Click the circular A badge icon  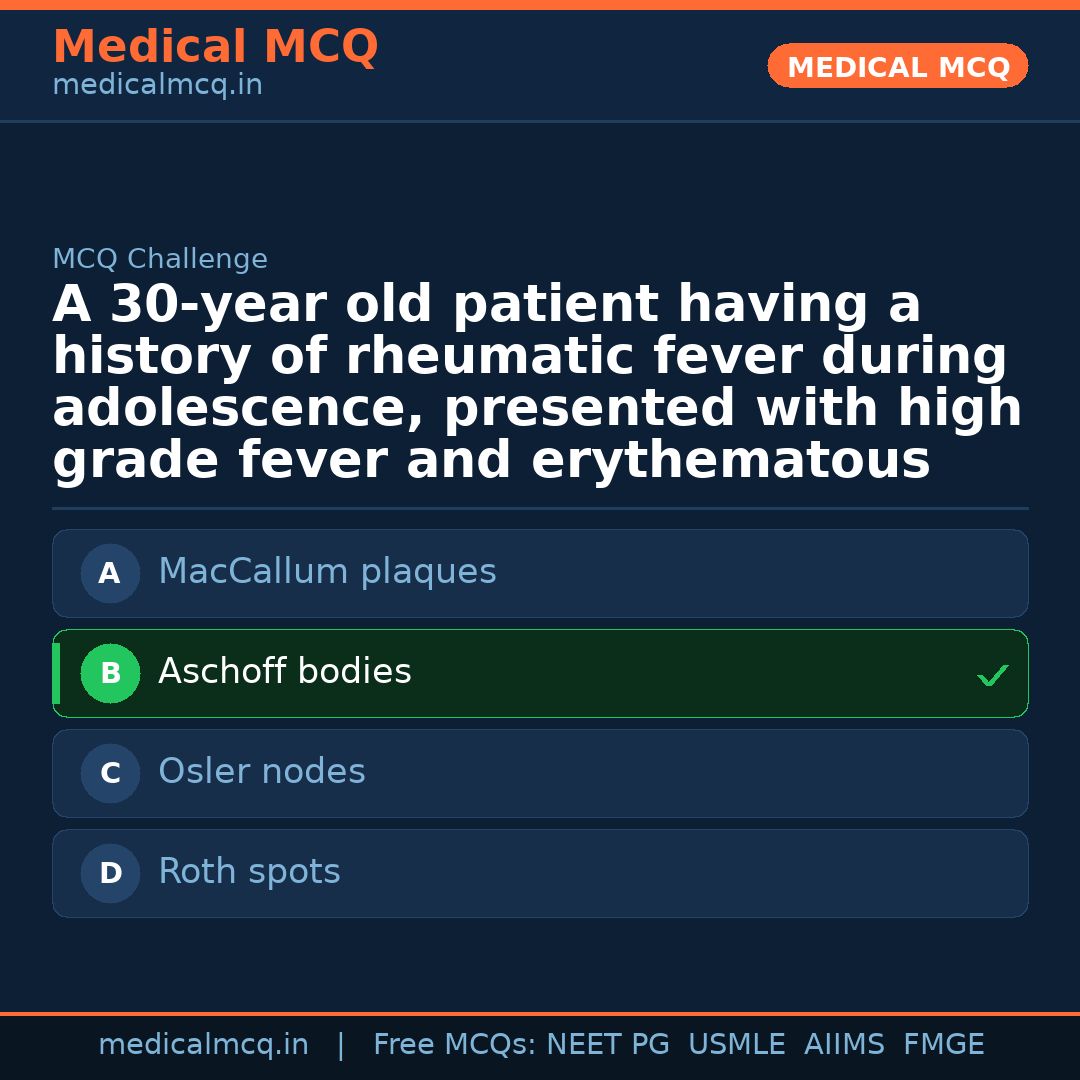click(x=110, y=573)
